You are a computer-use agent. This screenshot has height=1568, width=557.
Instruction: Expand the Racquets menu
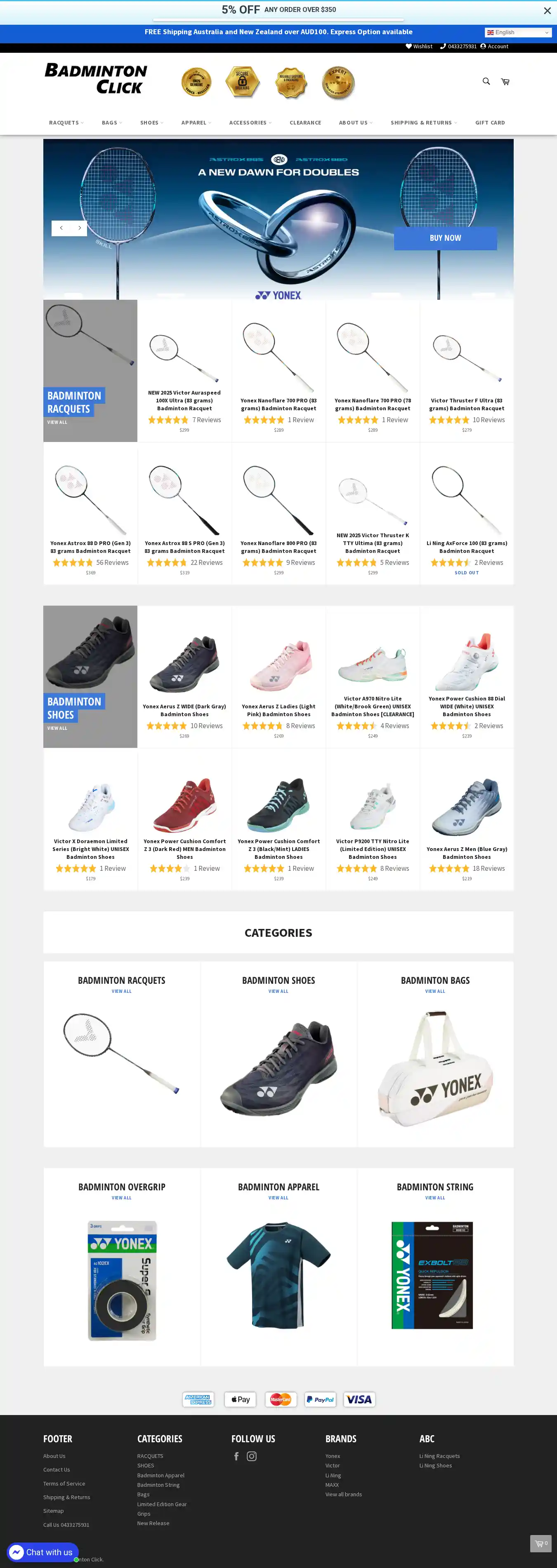66,122
